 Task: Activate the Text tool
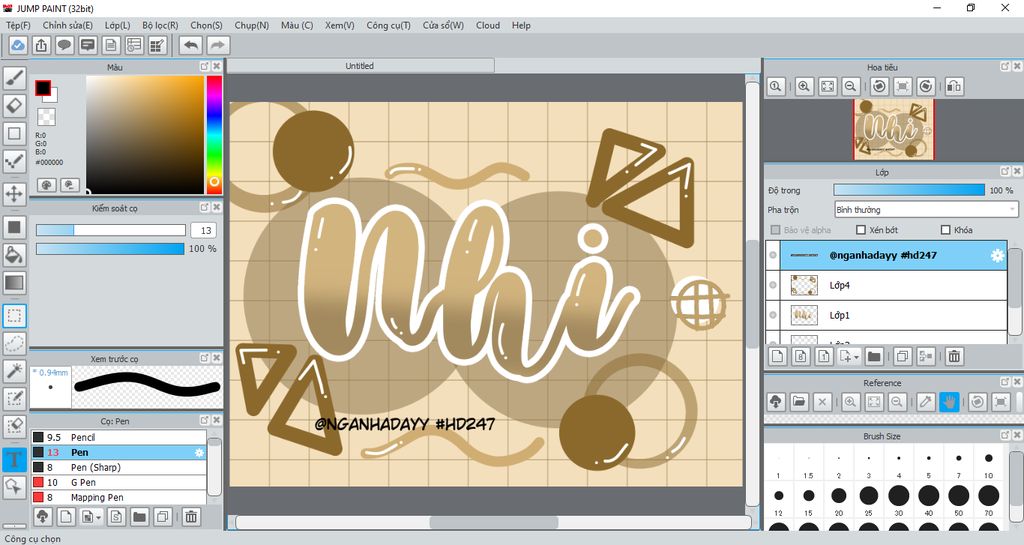click(14, 459)
